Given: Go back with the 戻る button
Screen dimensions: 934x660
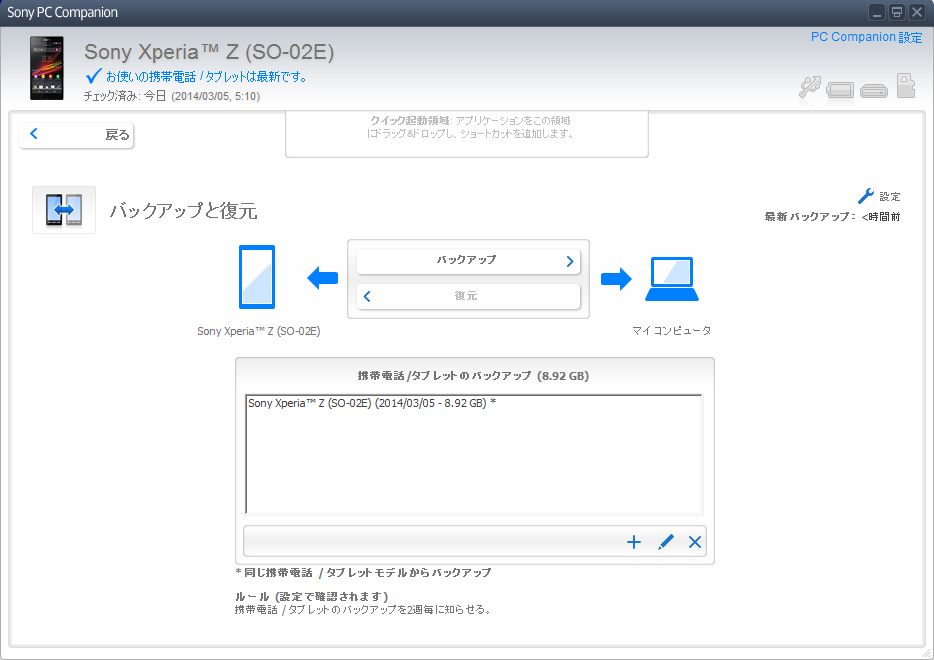Looking at the screenshot, I should click(x=76, y=135).
